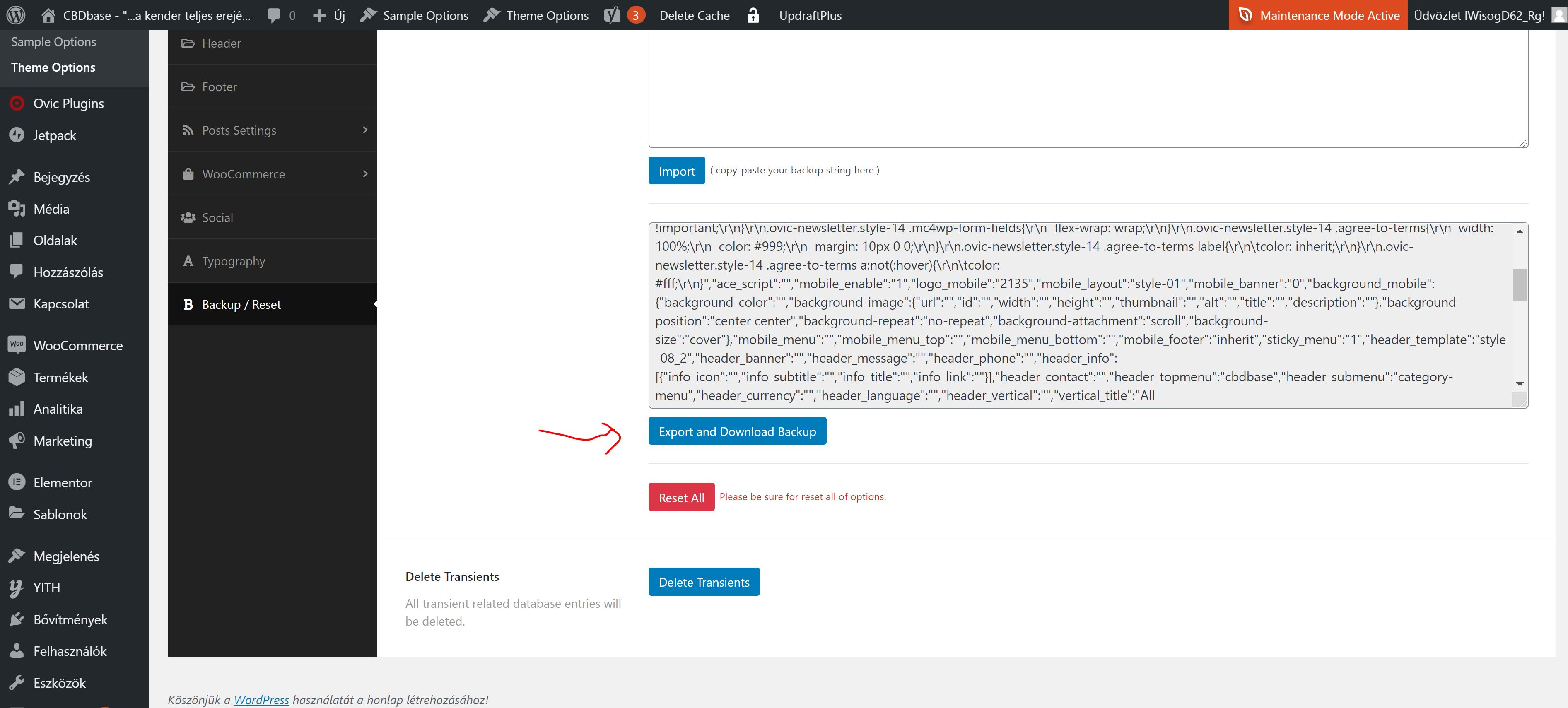Click the Import button
1568x708 pixels.
(x=676, y=171)
